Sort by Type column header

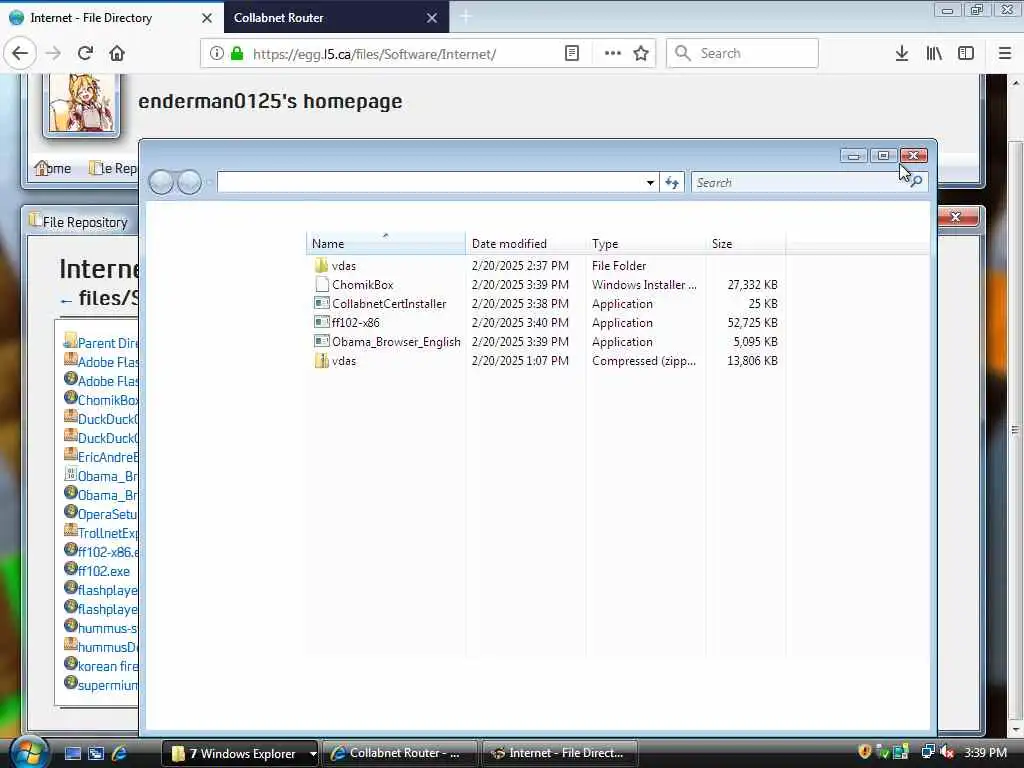tap(645, 244)
